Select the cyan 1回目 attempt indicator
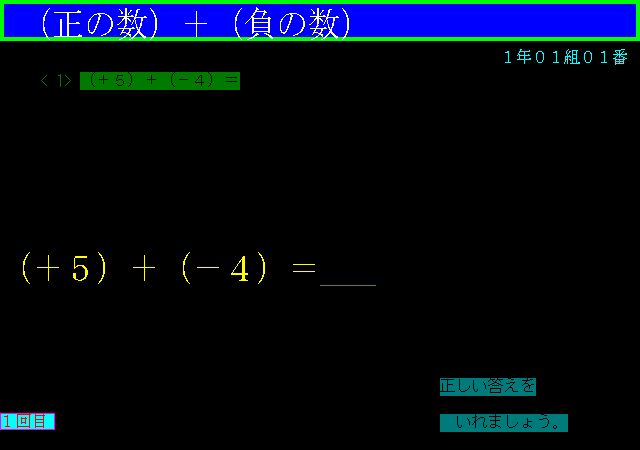This screenshot has width=640, height=450. pyautogui.click(x=27, y=422)
